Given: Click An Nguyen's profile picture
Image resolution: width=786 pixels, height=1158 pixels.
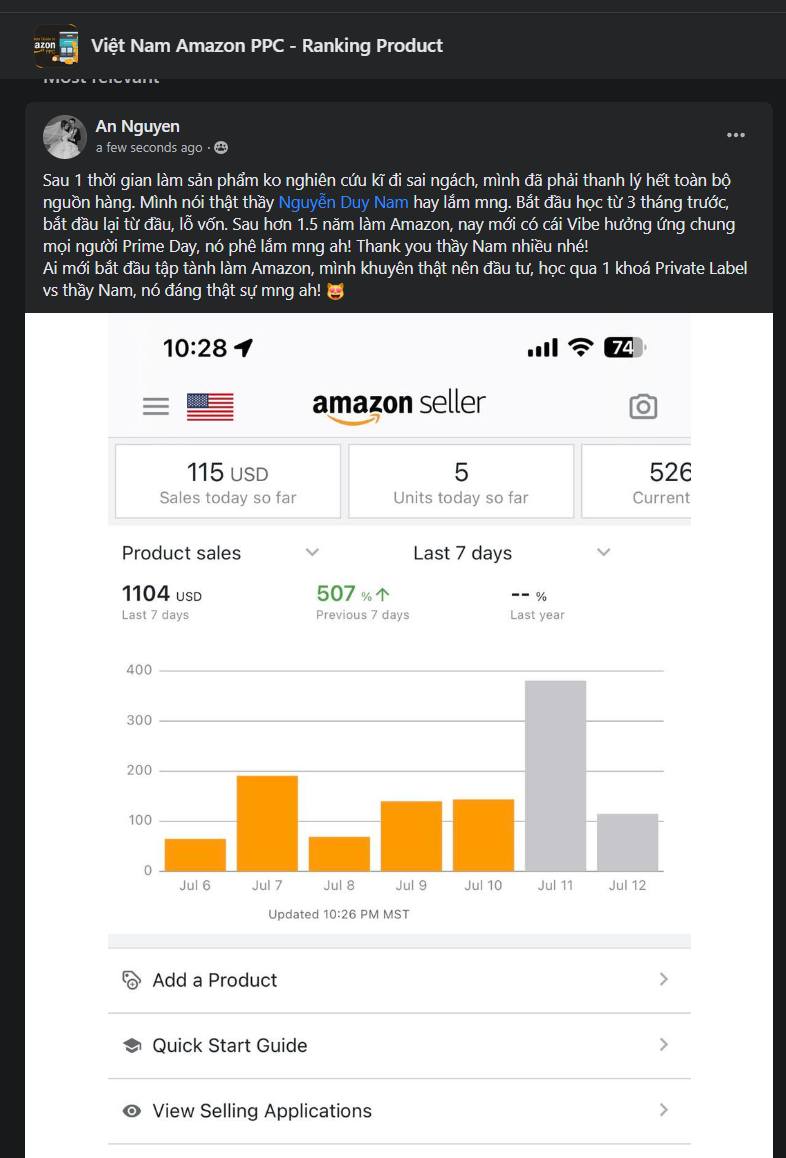Looking at the screenshot, I should click(x=65, y=137).
